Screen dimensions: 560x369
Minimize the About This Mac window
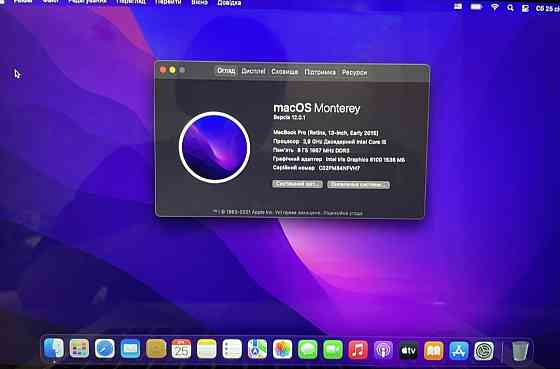click(x=172, y=70)
